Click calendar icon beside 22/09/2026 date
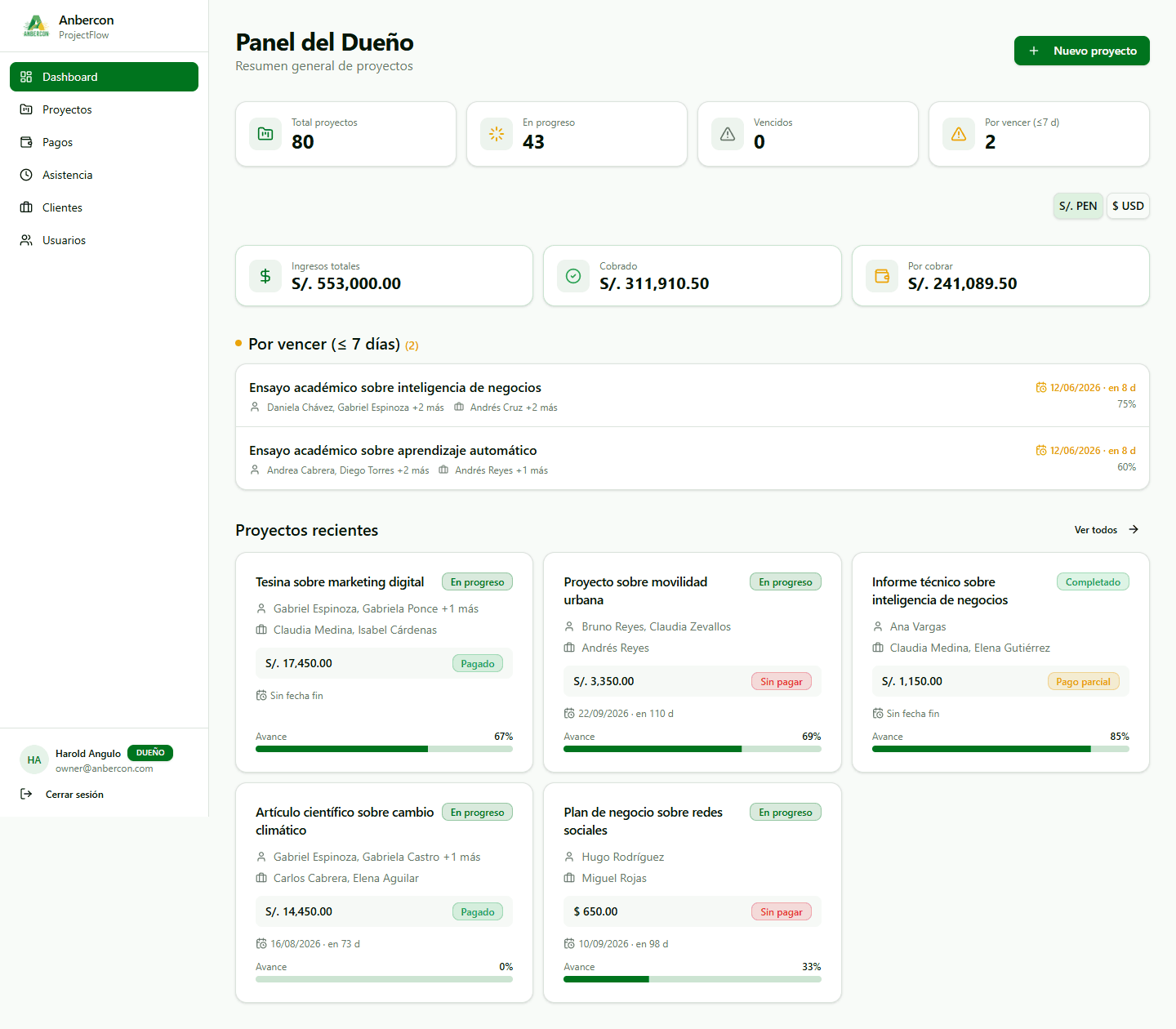 (569, 714)
